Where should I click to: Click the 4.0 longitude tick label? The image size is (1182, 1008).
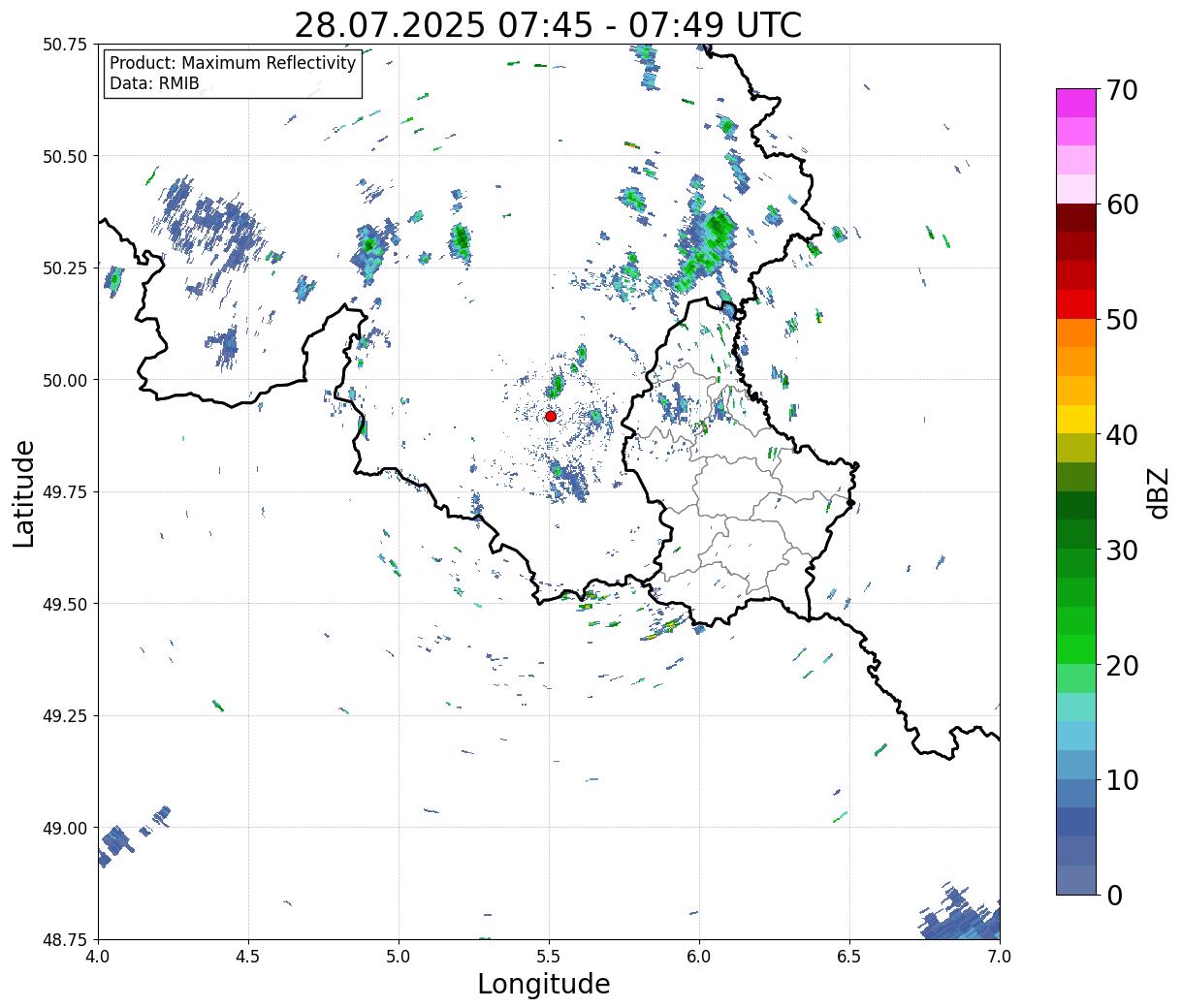coord(98,957)
